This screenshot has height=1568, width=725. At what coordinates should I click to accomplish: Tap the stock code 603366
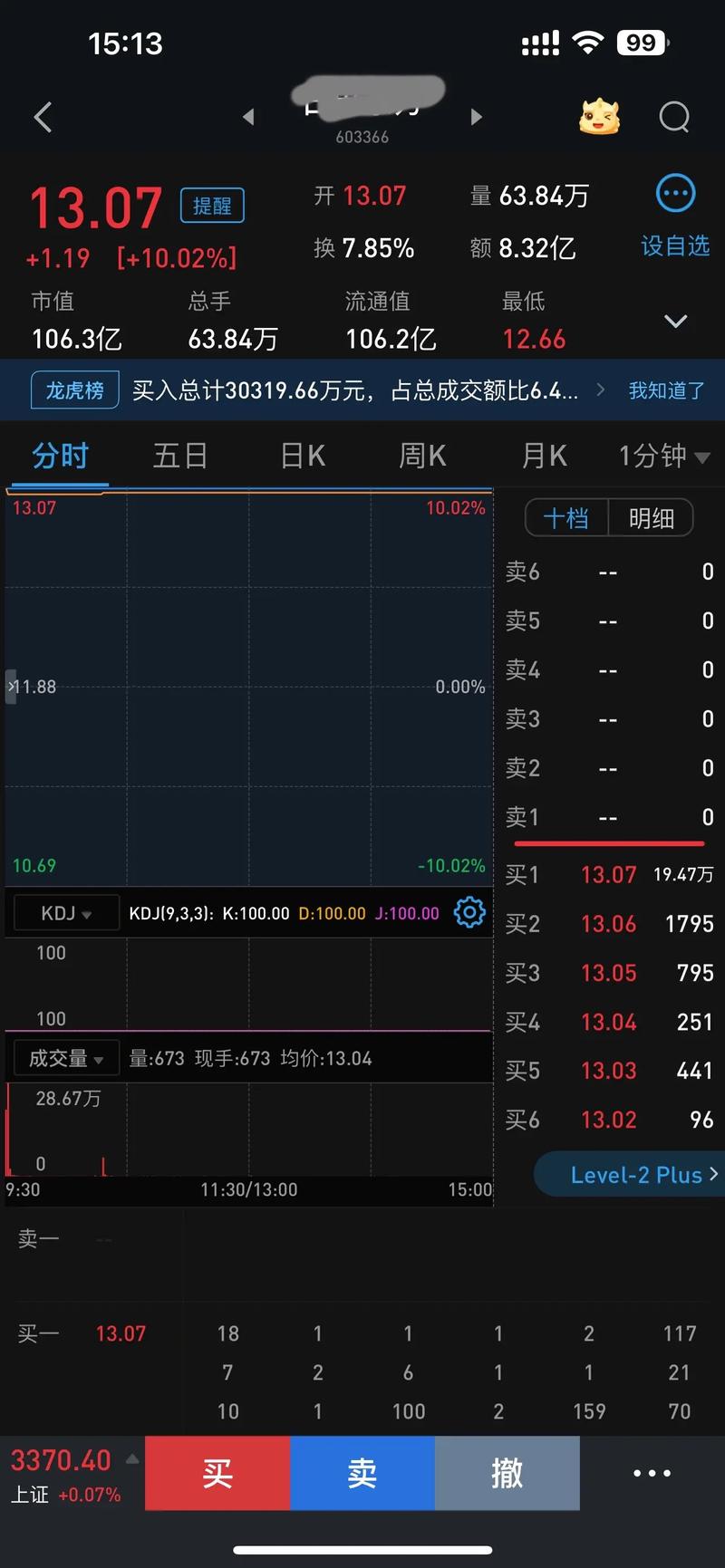pyautogui.click(x=362, y=137)
